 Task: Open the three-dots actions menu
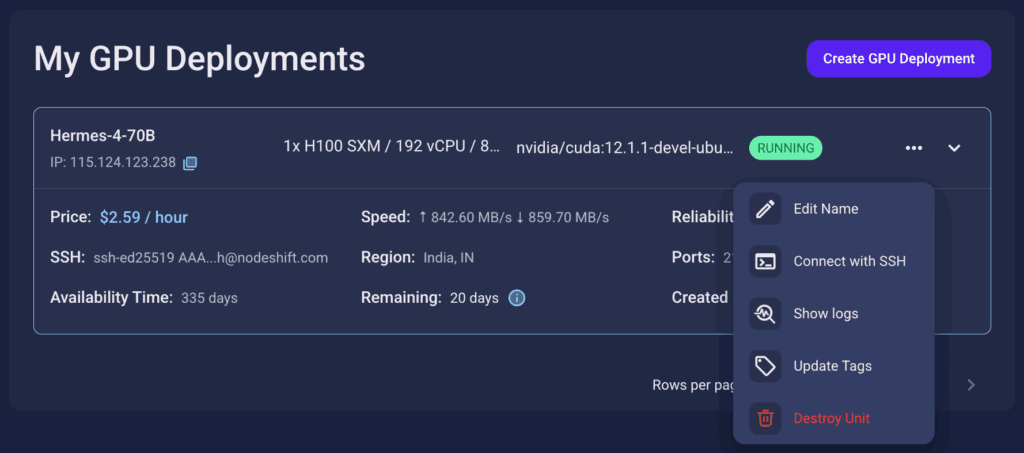(x=914, y=148)
